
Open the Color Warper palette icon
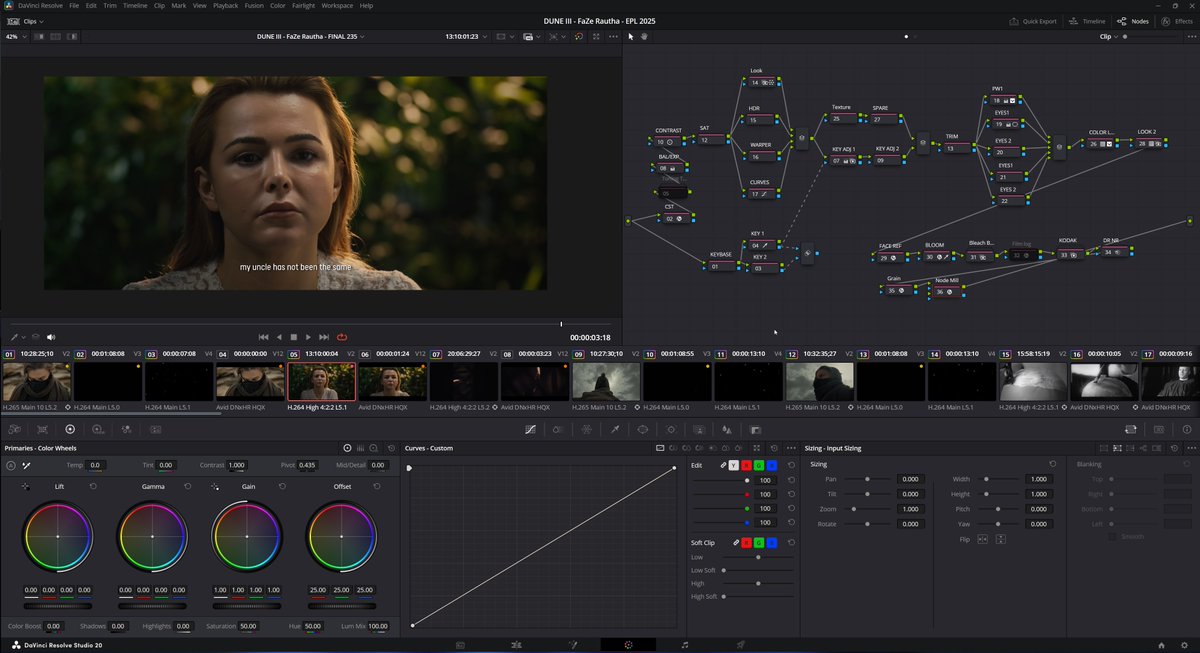(587, 429)
